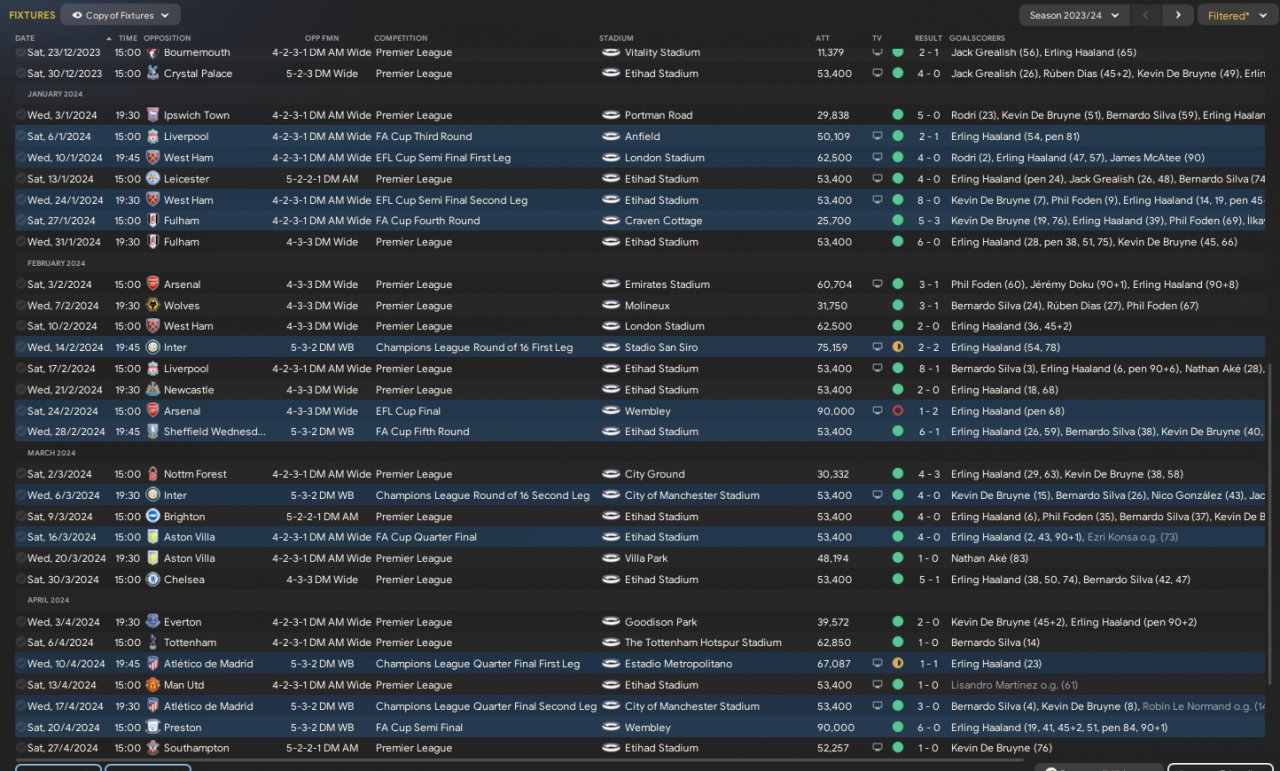This screenshot has width=1280, height=771.
Task: Click the Ipswich Town club badge
Action: [x=152, y=115]
